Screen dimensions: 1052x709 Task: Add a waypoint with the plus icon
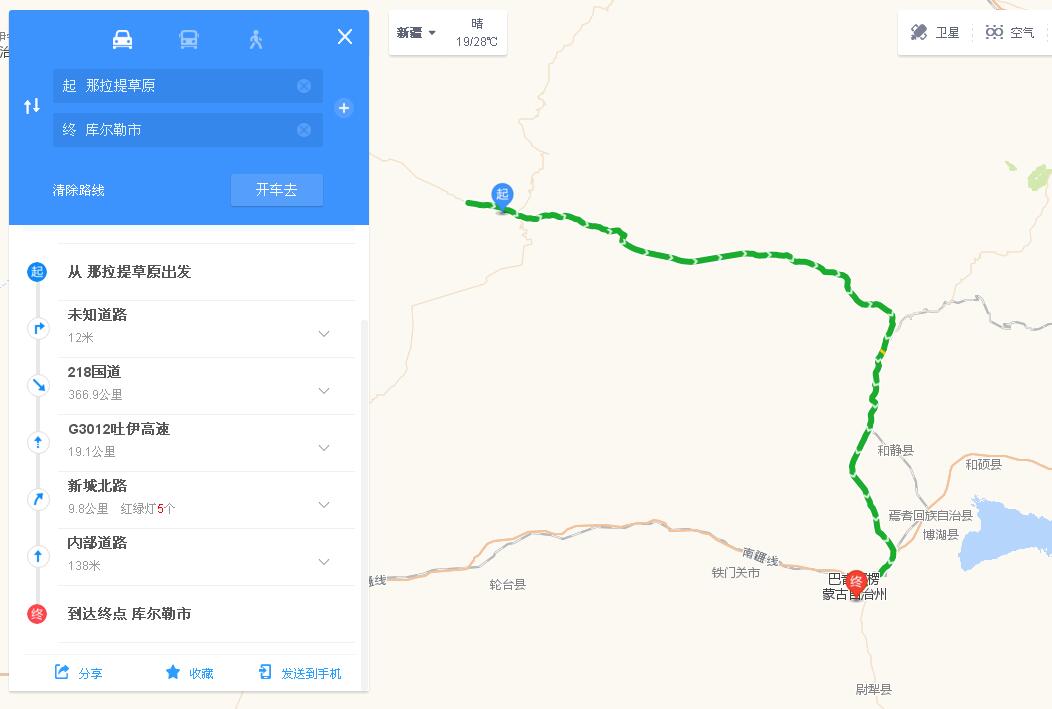344,108
